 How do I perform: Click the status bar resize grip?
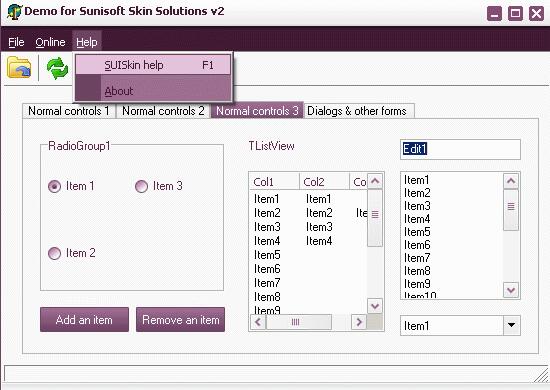pyautogui.click(x=541, y=375)
